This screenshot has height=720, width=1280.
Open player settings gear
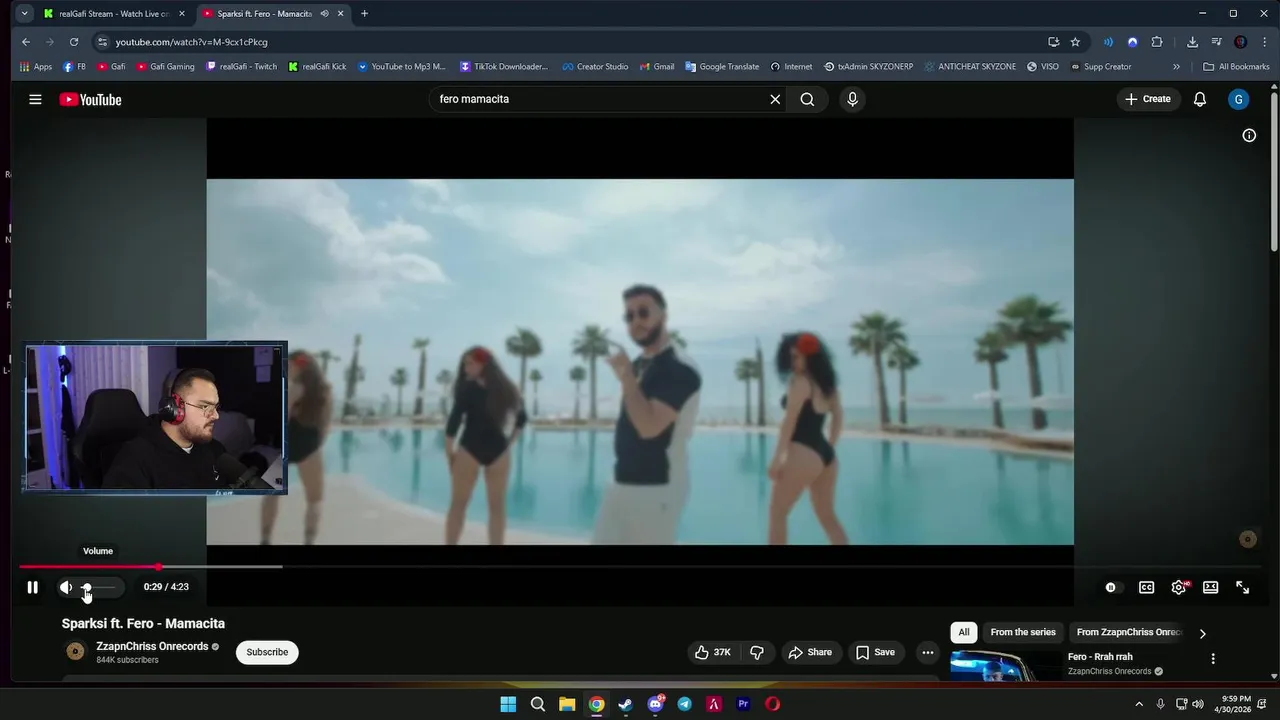pyautogui.click(x=1179, y=587)
